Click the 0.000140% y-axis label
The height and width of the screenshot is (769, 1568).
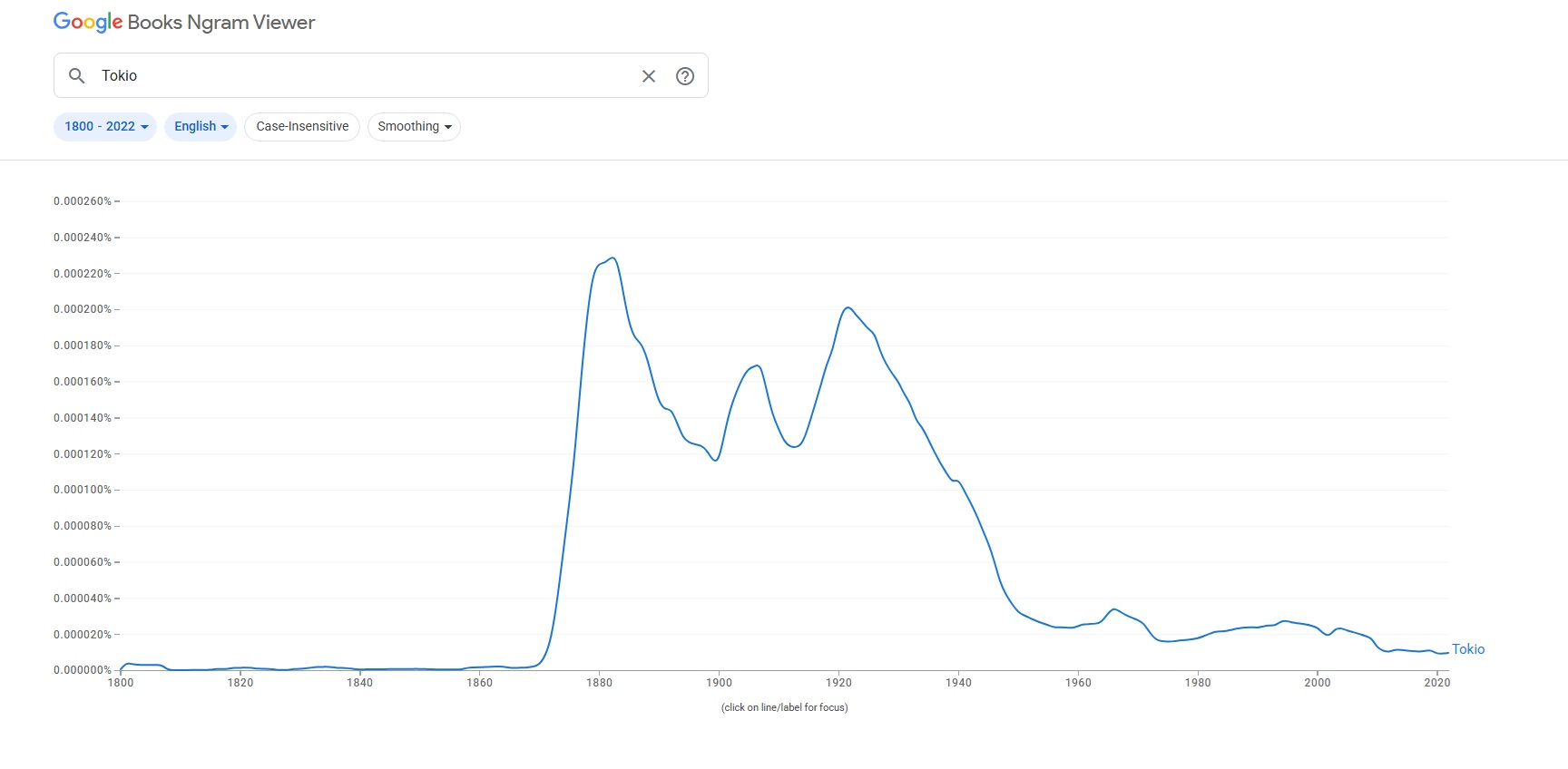[83, 418]
